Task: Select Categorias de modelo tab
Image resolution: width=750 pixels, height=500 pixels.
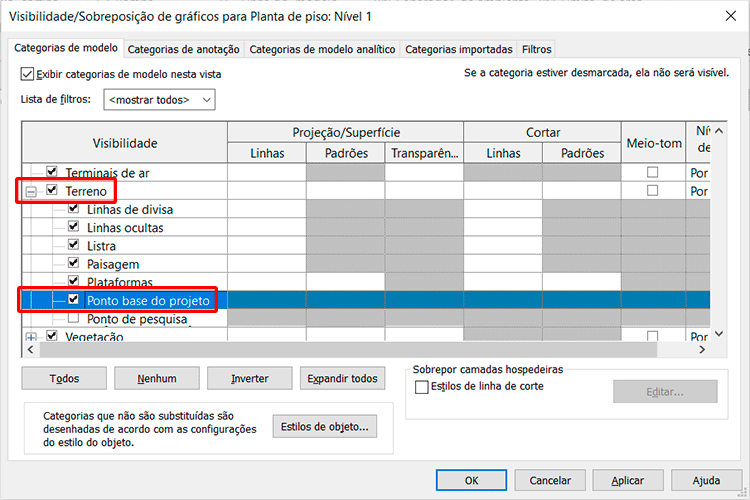Action: pyautogui.click(x=66, y=48)
